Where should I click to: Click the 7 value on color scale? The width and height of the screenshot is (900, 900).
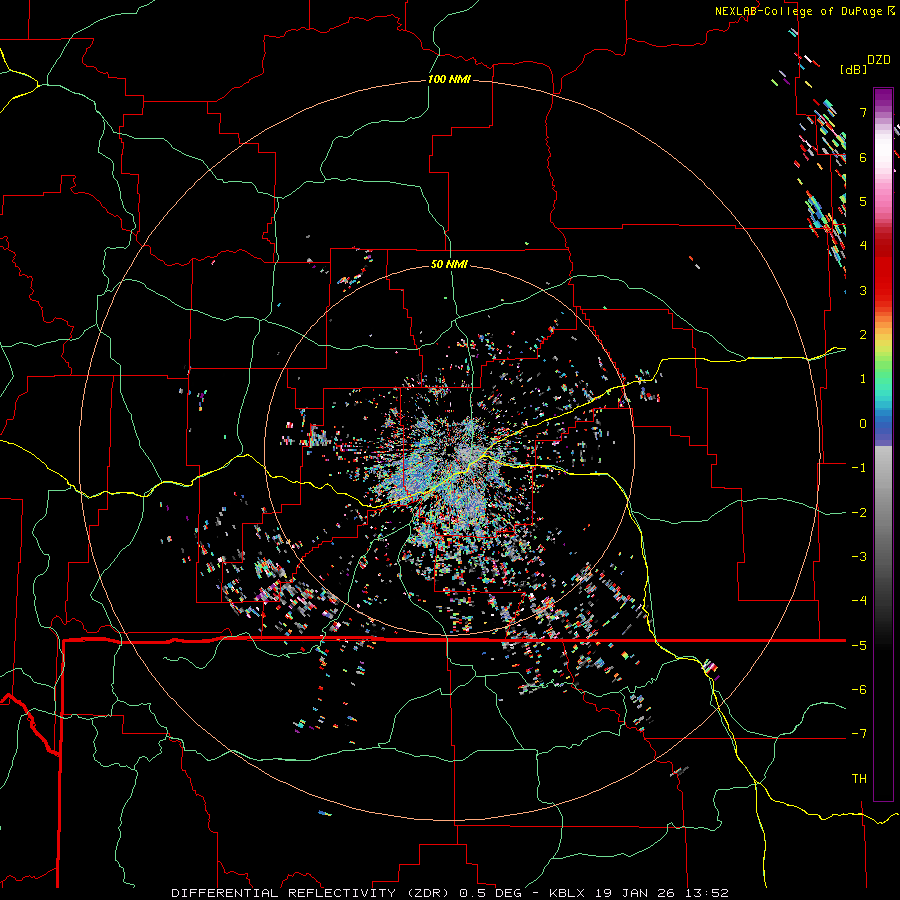(x=863, y=112)
